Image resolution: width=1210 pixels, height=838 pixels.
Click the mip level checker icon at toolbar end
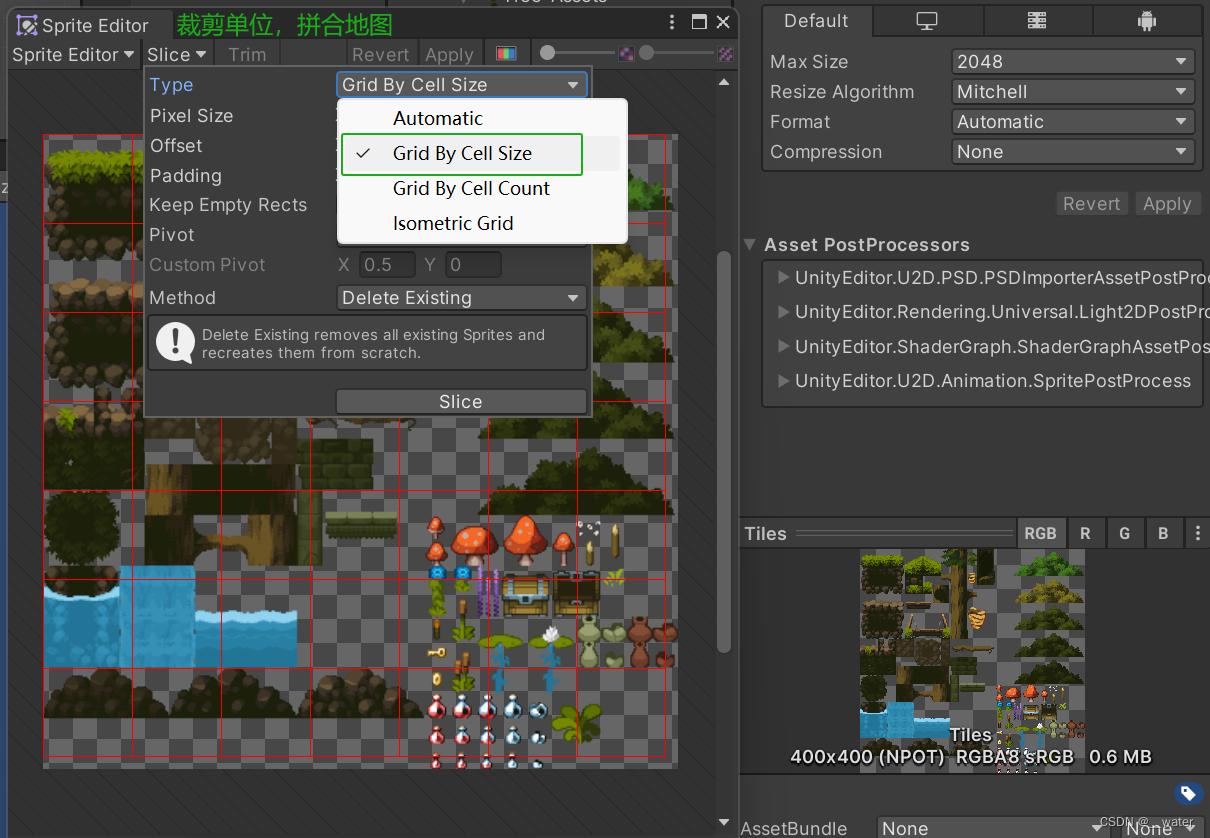726,53
